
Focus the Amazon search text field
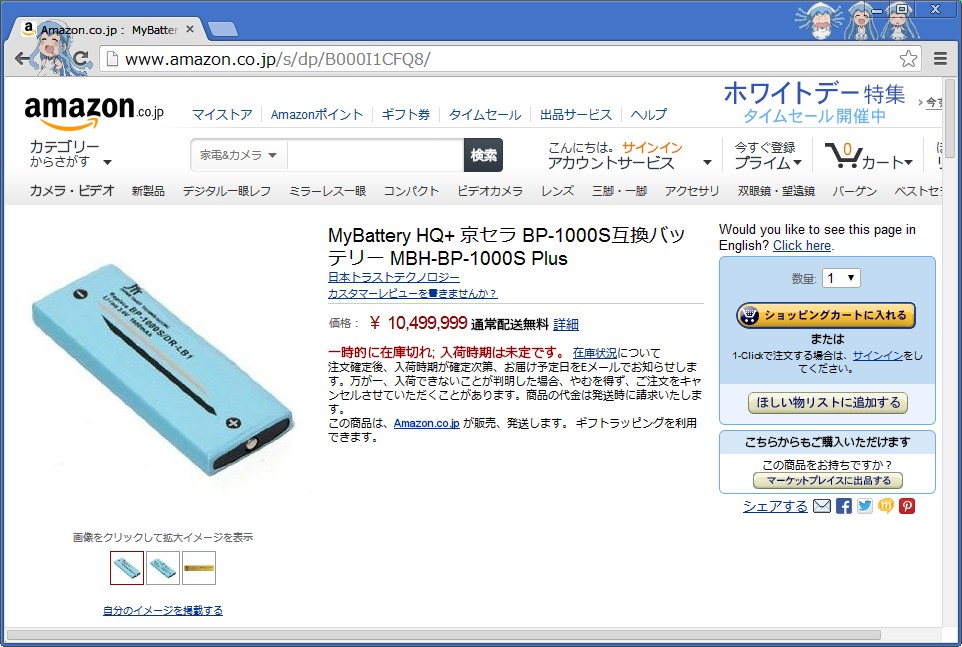coord(375,155)
